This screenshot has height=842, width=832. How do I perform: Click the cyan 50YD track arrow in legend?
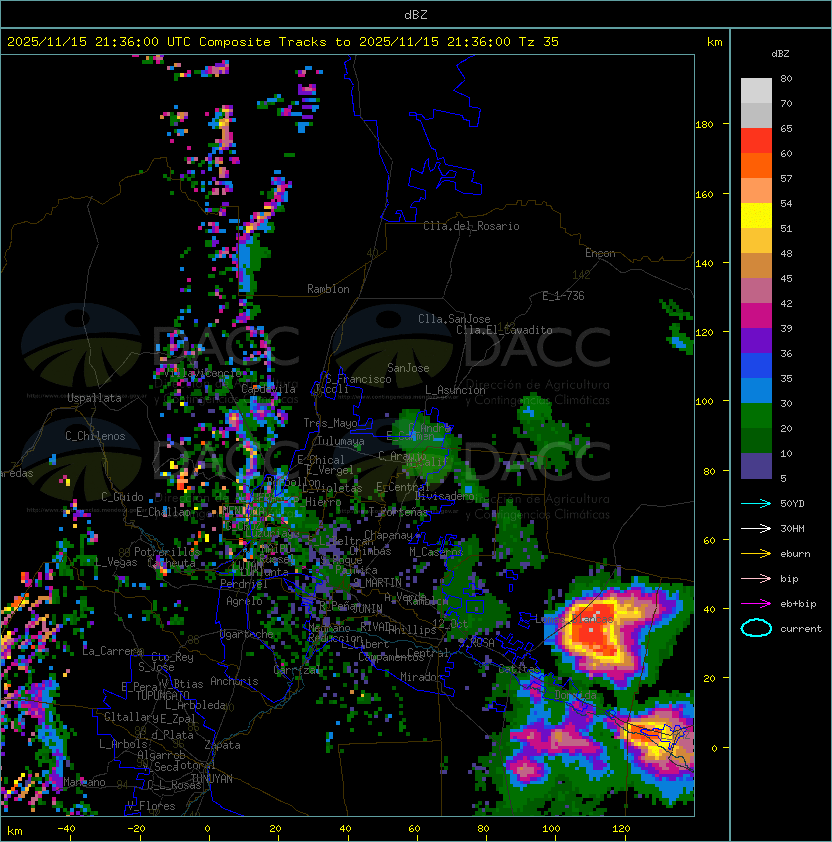[x=756, y=504]
